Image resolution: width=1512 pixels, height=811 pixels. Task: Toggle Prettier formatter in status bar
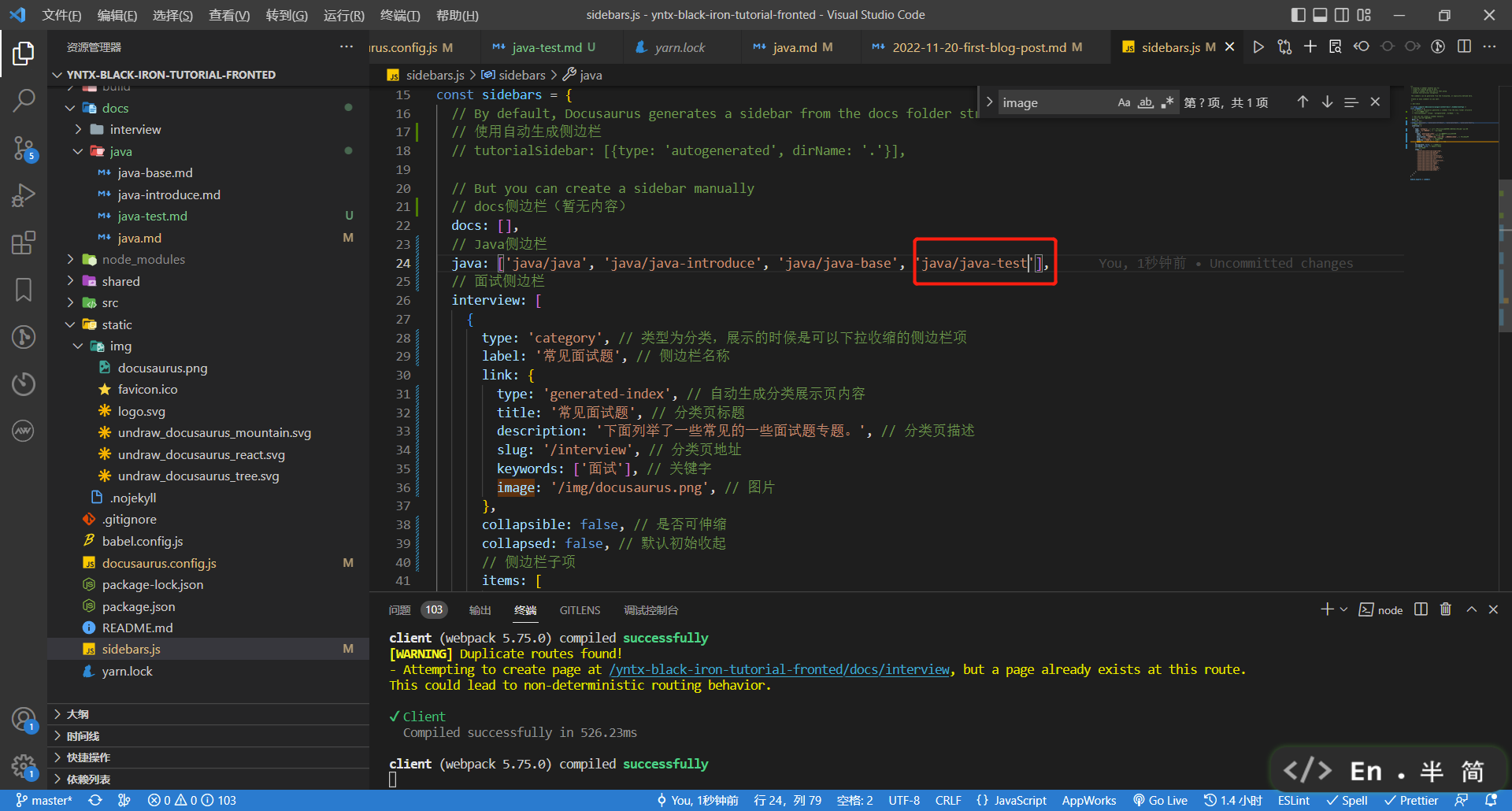[1411, 800]
